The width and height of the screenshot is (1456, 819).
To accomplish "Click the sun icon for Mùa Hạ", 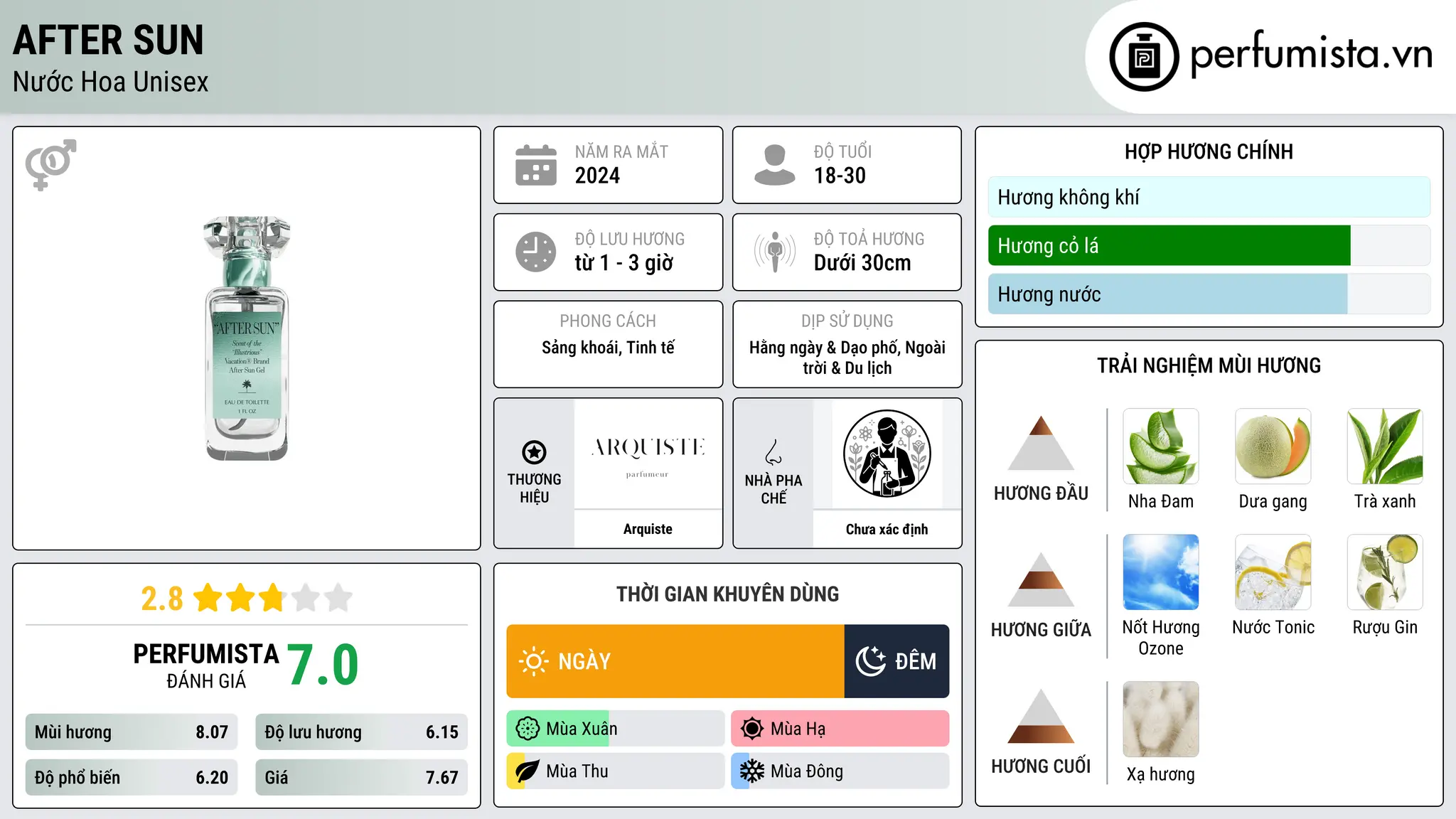I will point(752,729).
